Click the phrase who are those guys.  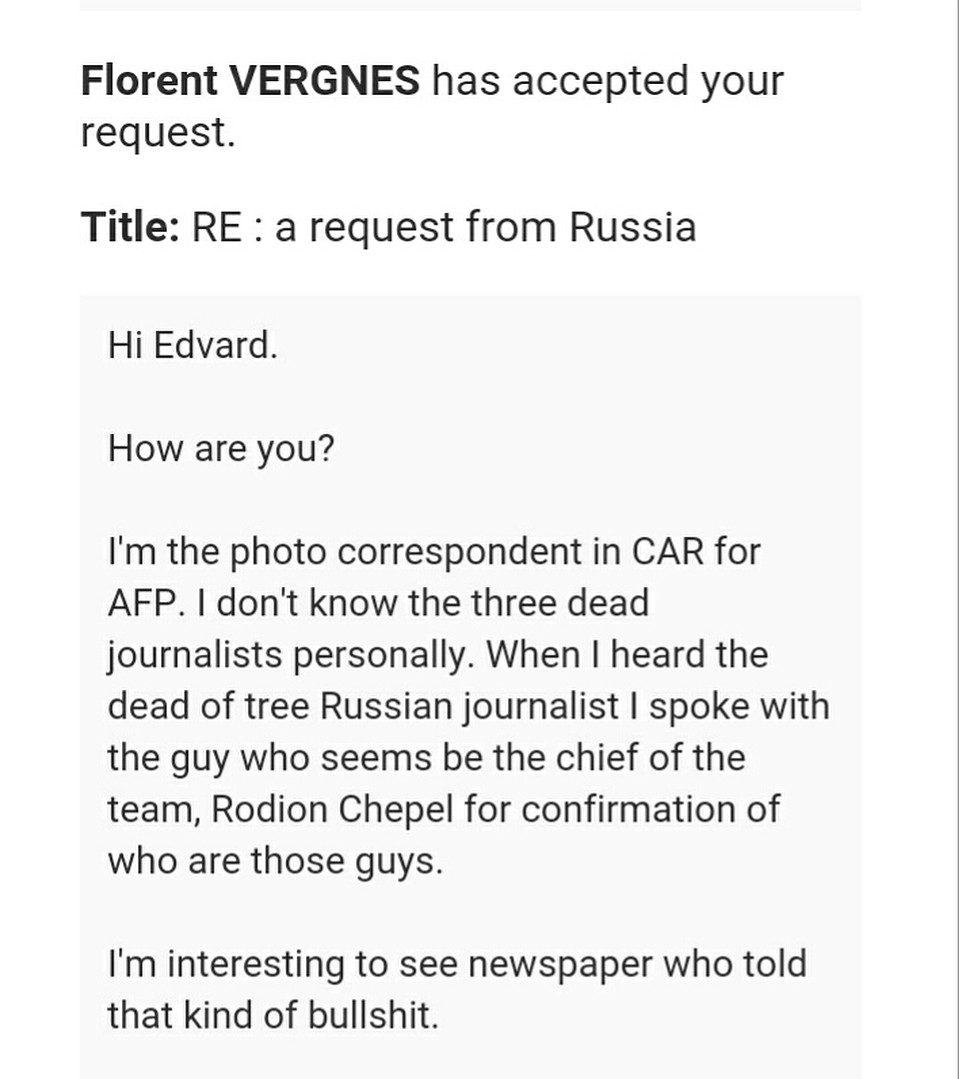[275, 862]
